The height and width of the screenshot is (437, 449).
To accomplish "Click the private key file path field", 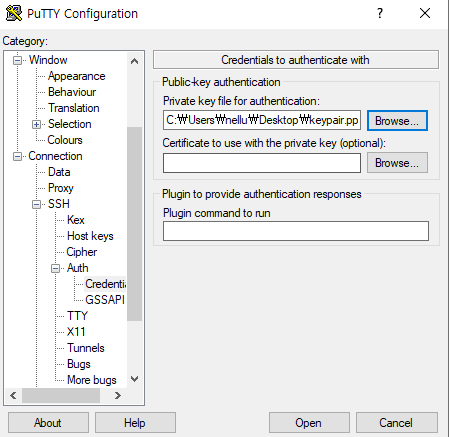I will pos(262,120).
